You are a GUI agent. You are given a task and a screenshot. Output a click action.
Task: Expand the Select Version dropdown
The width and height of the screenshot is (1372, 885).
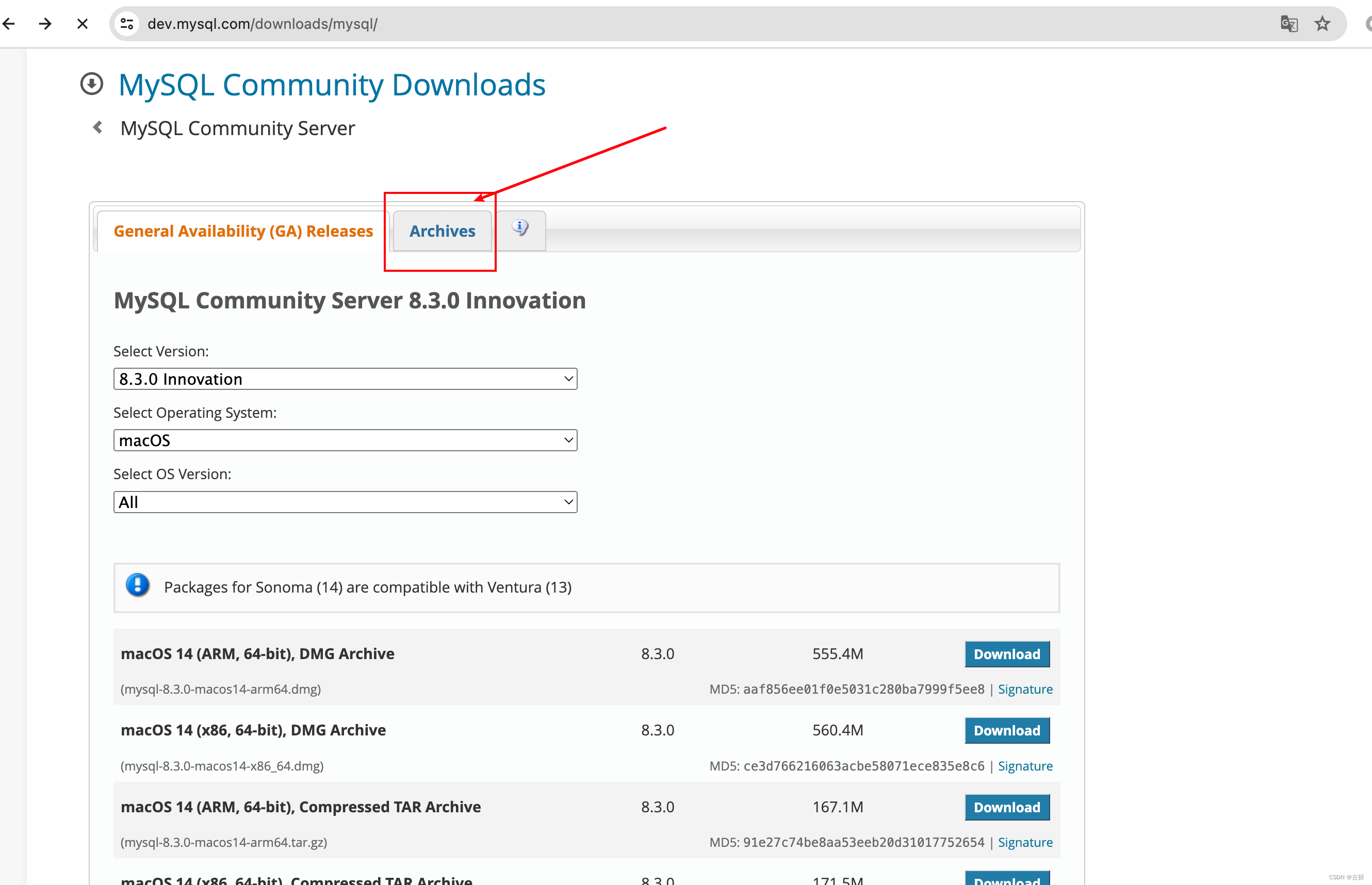coord(344,379)
